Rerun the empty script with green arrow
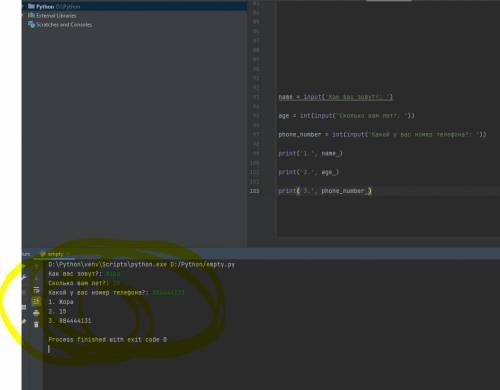This screenshot has height=390, width=500. coord(24,266)
